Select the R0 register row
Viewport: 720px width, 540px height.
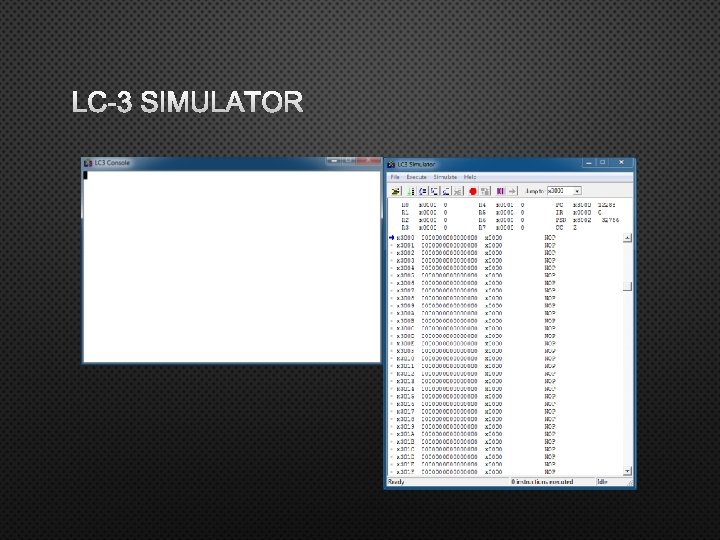(424, 205)
